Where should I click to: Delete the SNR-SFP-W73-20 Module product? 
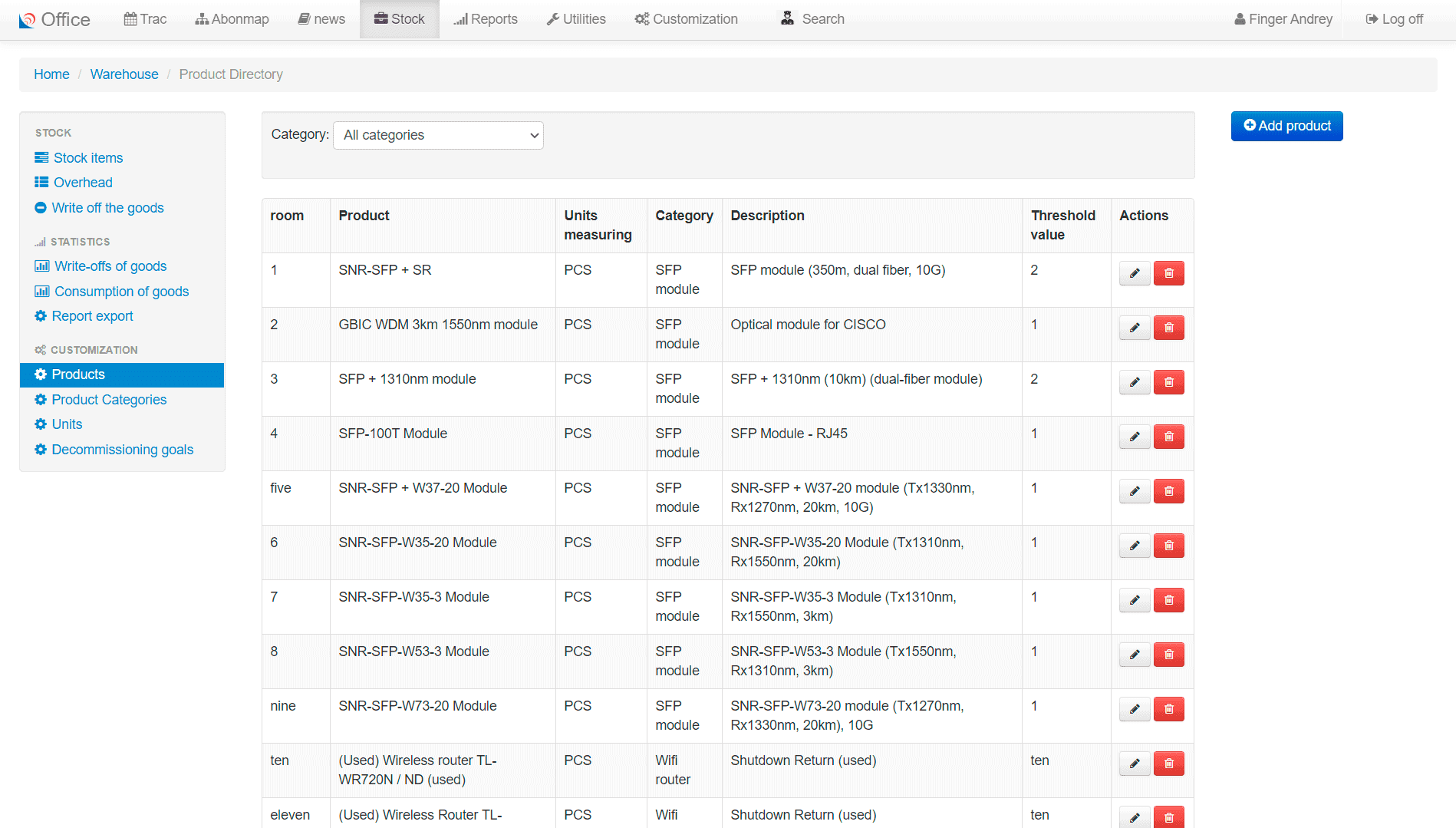tap(1169, 709)
